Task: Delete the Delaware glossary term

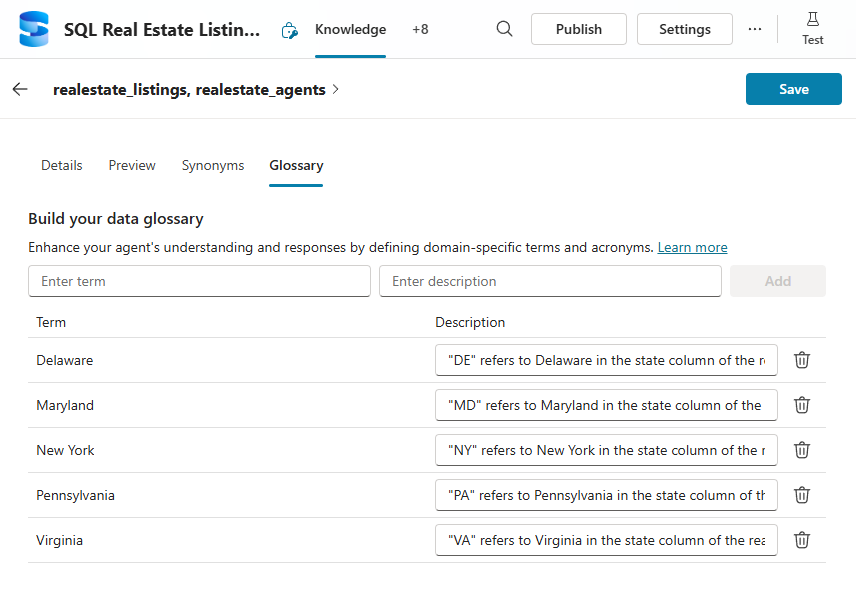Action: click(x=801, y=360)
